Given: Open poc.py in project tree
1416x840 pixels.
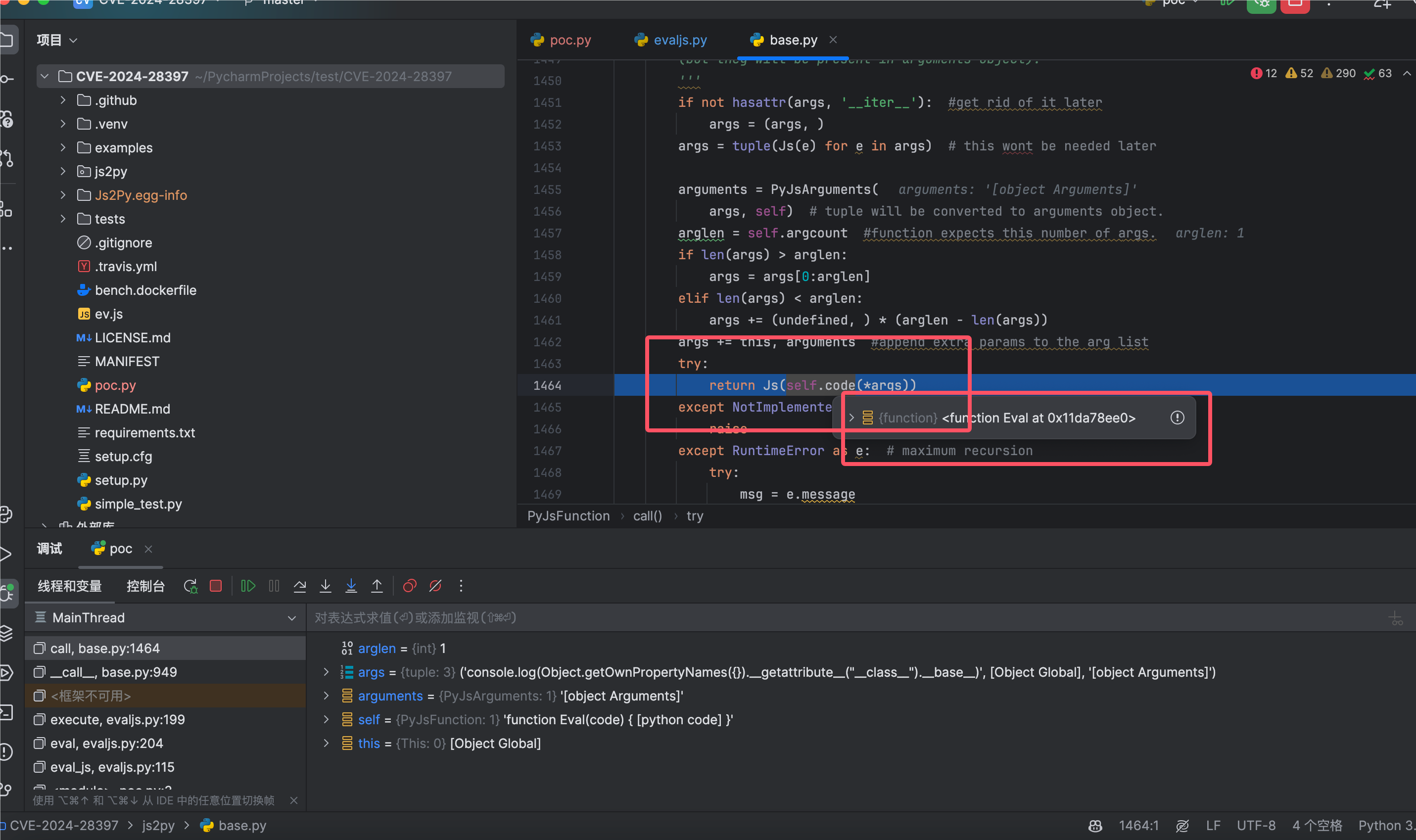Looking at the screenshot, I should point(115,385).
